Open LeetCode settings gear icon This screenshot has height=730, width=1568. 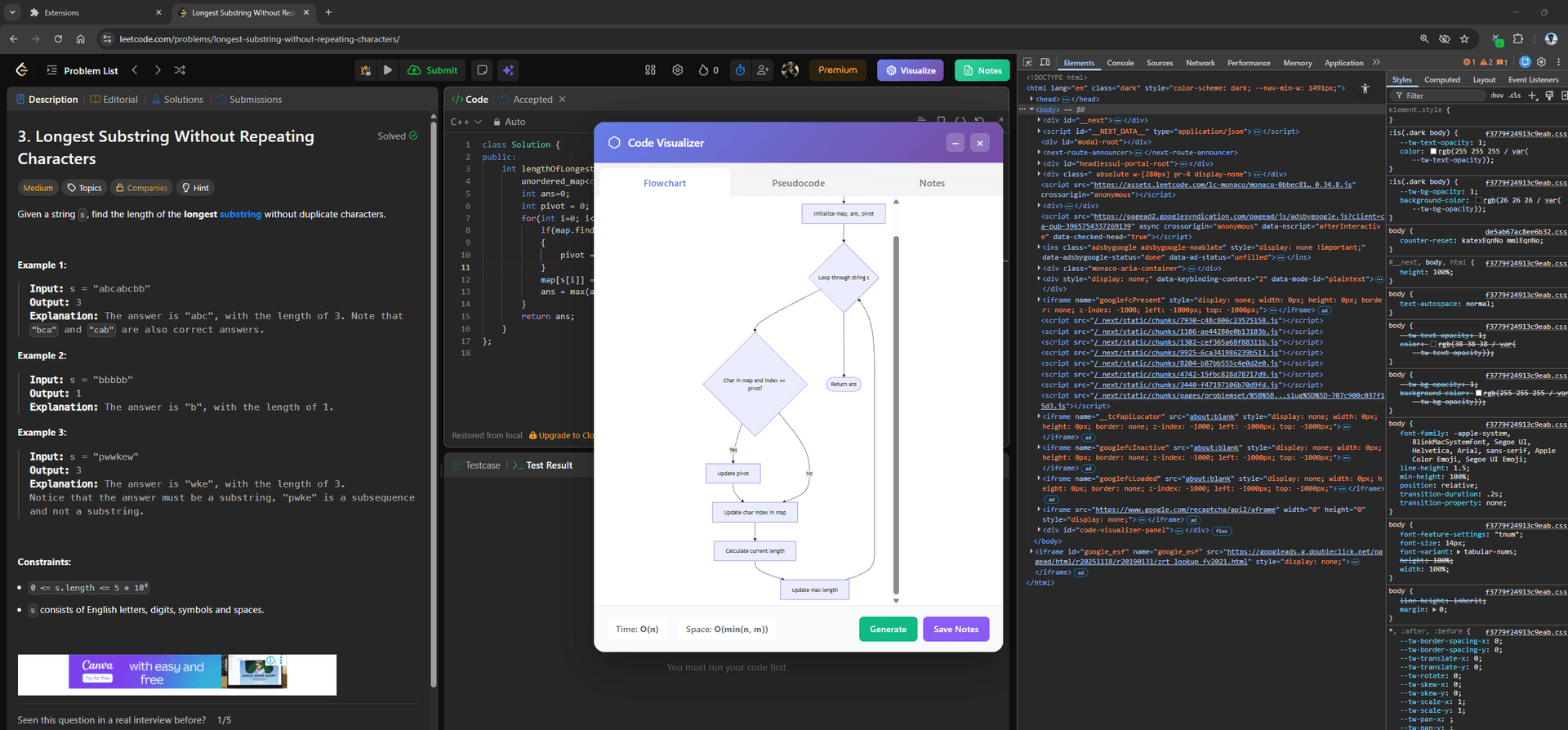(x=677, y=70)
